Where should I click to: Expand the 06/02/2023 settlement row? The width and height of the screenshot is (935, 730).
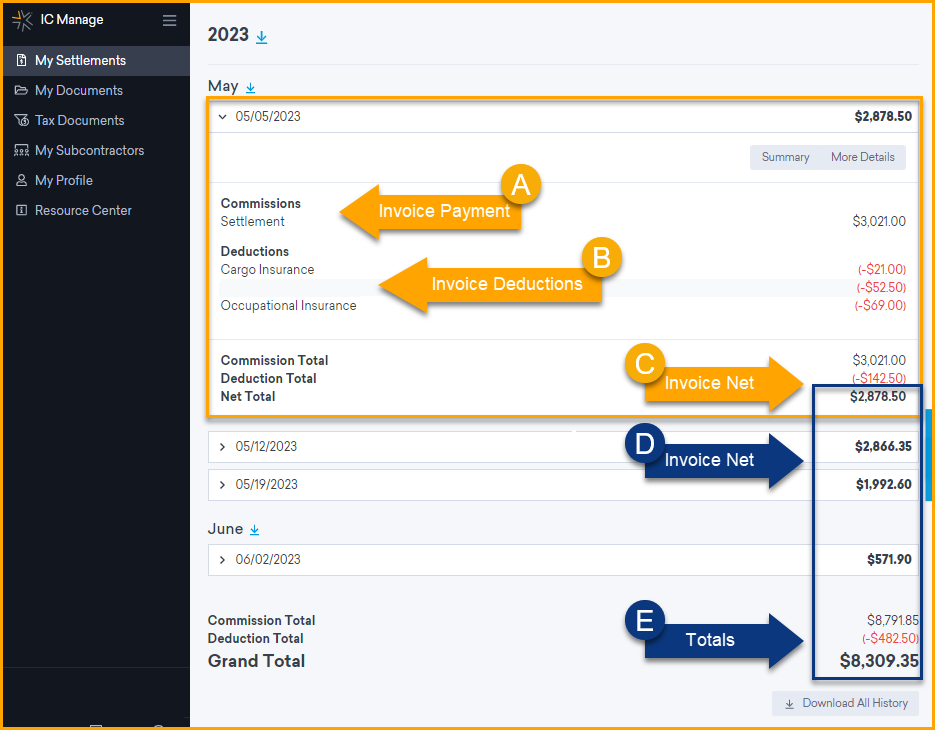[x=222, y=560]
